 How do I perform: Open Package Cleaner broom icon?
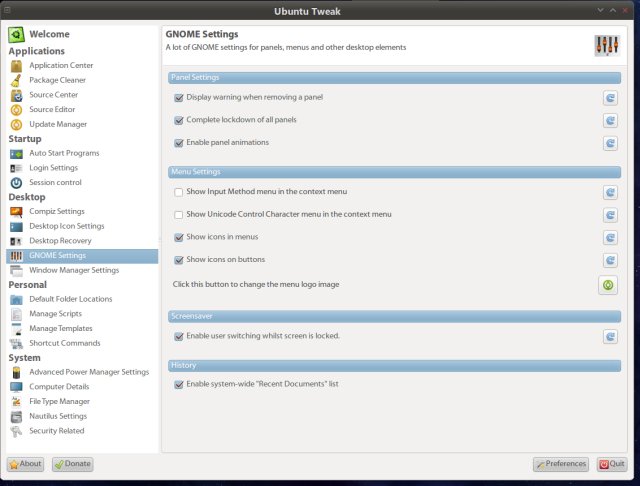click(x=16, y=80)
